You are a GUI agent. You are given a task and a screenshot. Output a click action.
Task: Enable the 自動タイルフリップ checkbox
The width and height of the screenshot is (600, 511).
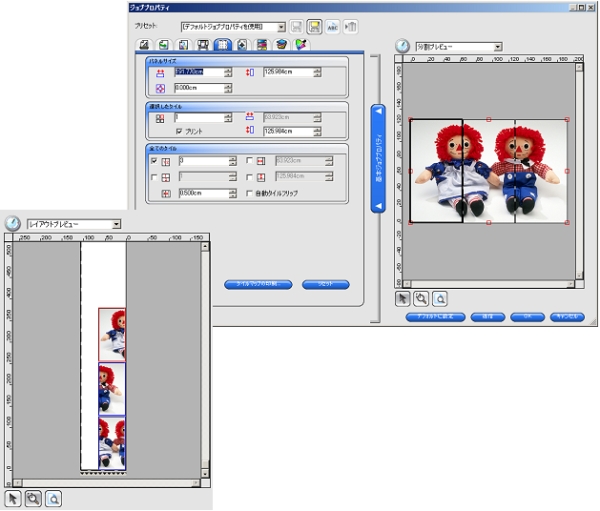point(249,193)
